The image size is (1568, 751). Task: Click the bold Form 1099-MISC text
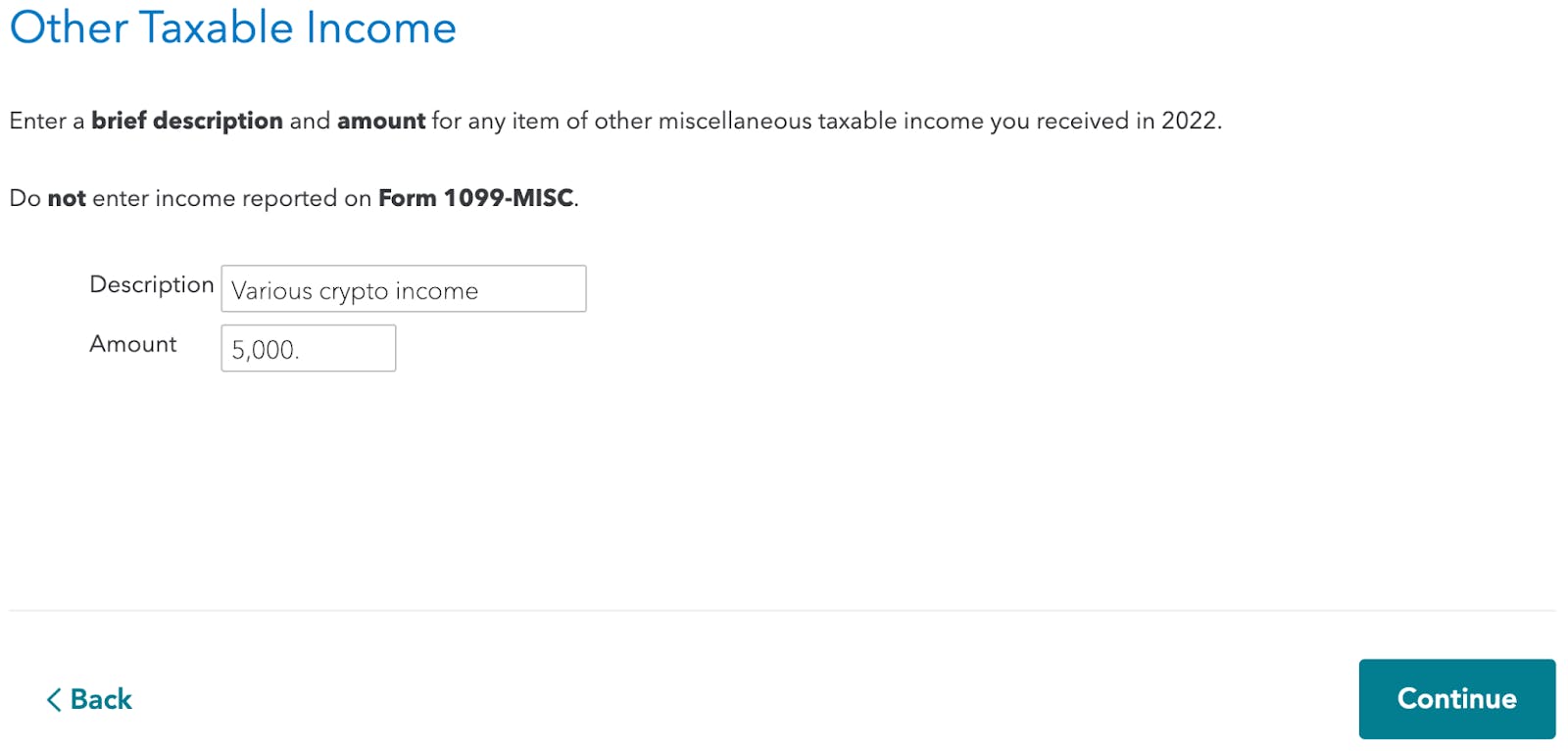click(476, 198)
